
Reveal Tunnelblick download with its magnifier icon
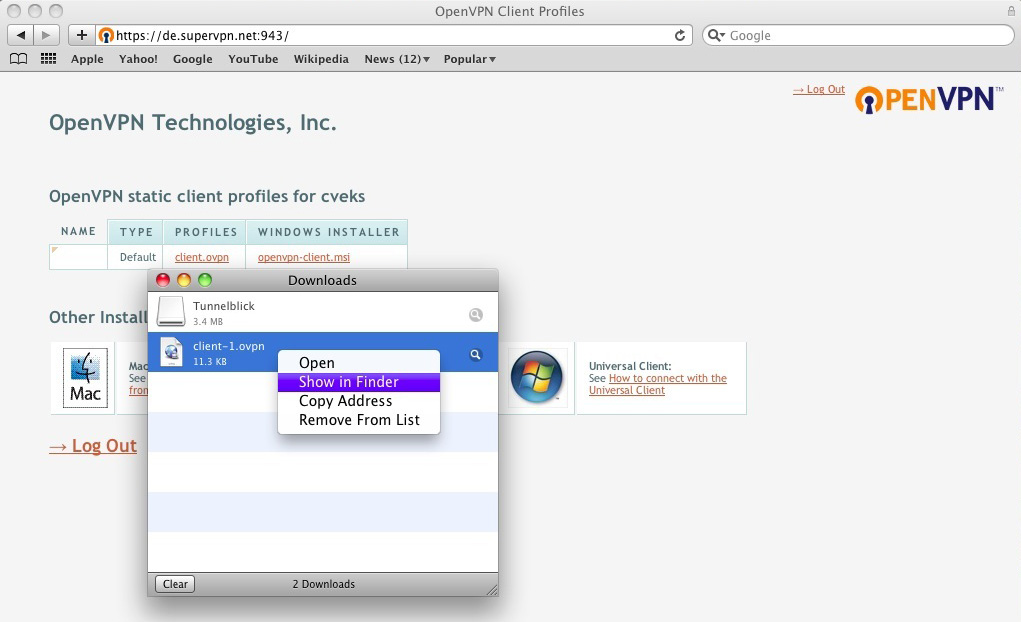coord(476,315)
